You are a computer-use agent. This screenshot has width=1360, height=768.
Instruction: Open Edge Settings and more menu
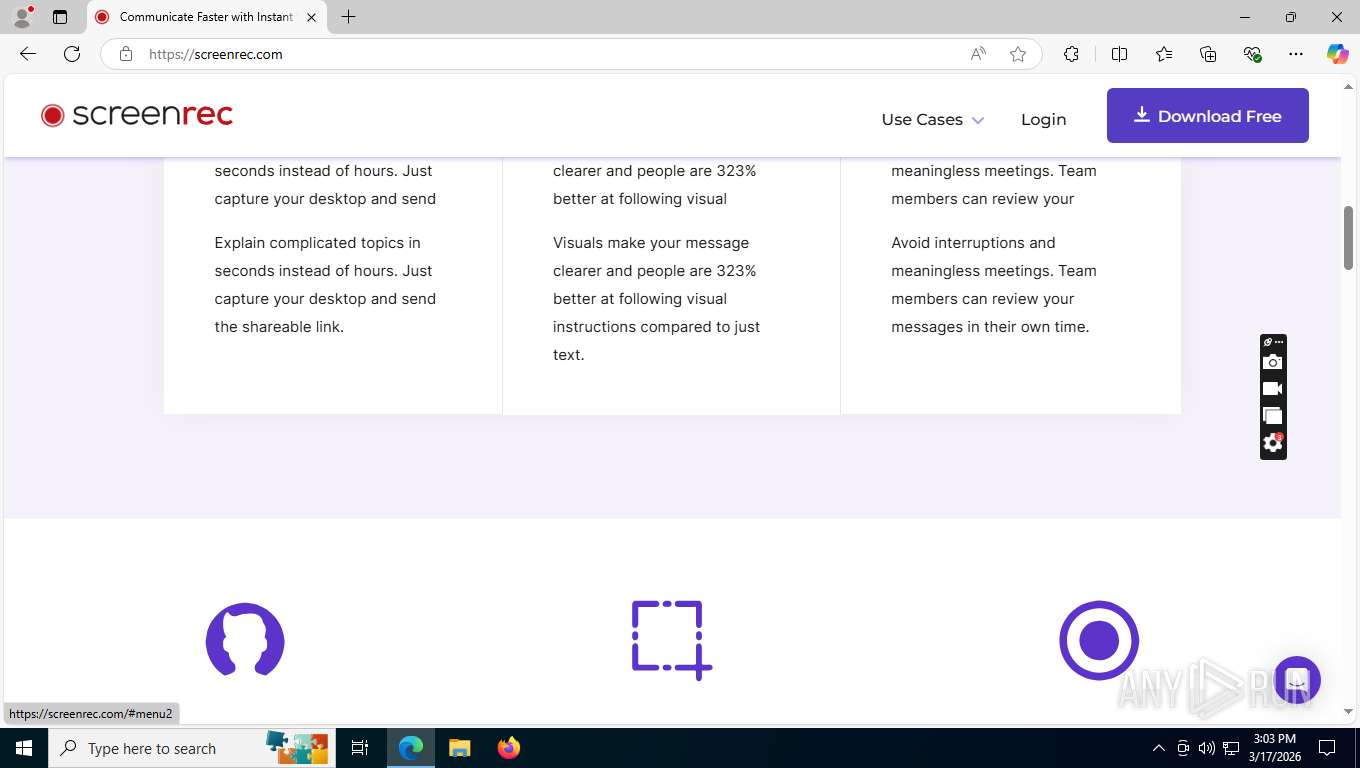(1296, 54)
